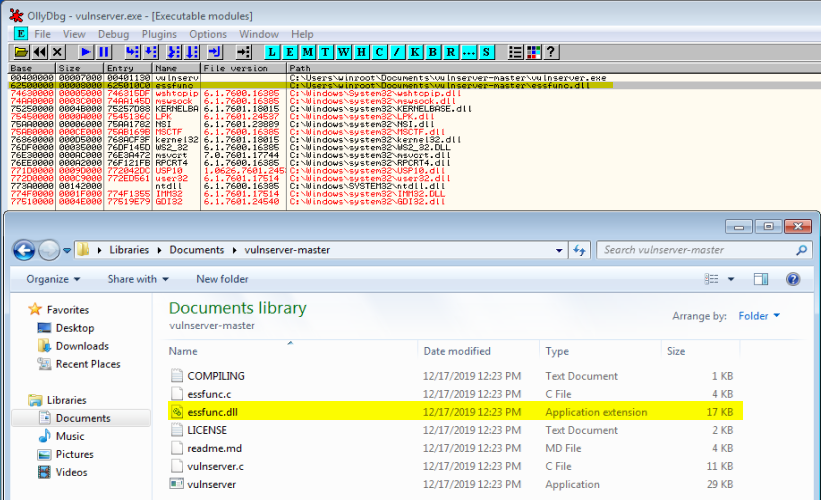Open recent locations dropdown beside Forward button
The height and width of the screenshot is (500, 821).
(67, 250)
